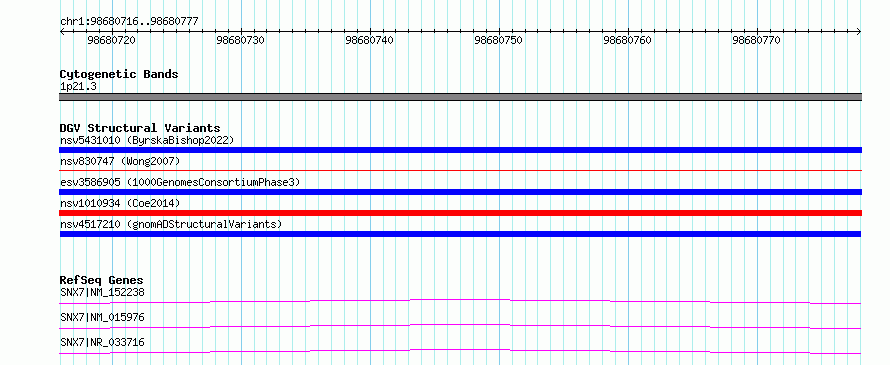This screenshot has width=890, height=365.
Task: Click the 98680750 ruler tick label
Action: 499,40
